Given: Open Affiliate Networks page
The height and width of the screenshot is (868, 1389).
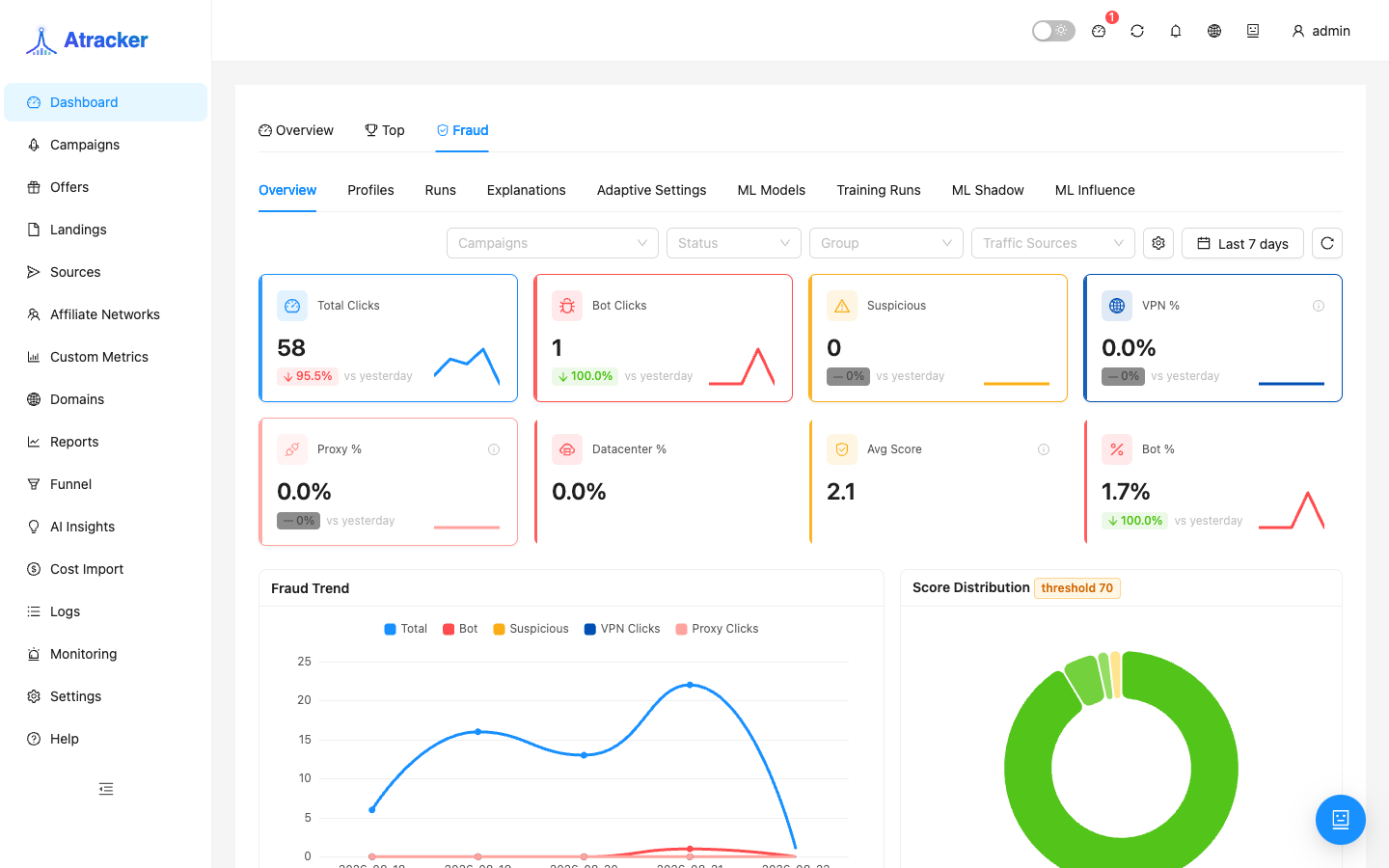Looking at the screenshot, I should [x=105, y=314].
